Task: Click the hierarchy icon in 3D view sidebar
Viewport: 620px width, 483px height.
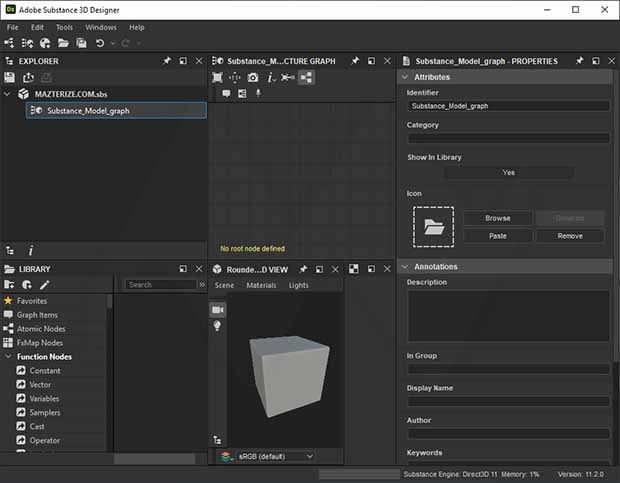Action: (217, 440)
